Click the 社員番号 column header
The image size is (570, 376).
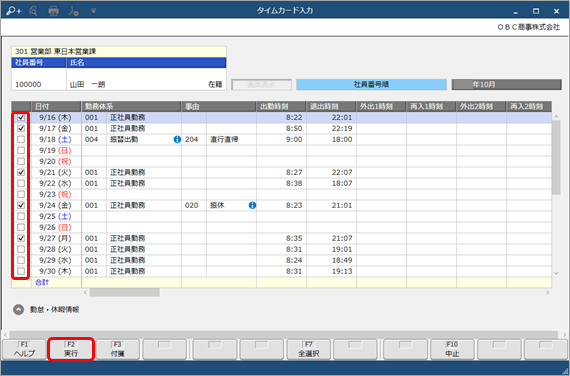(x=39, y=63)
